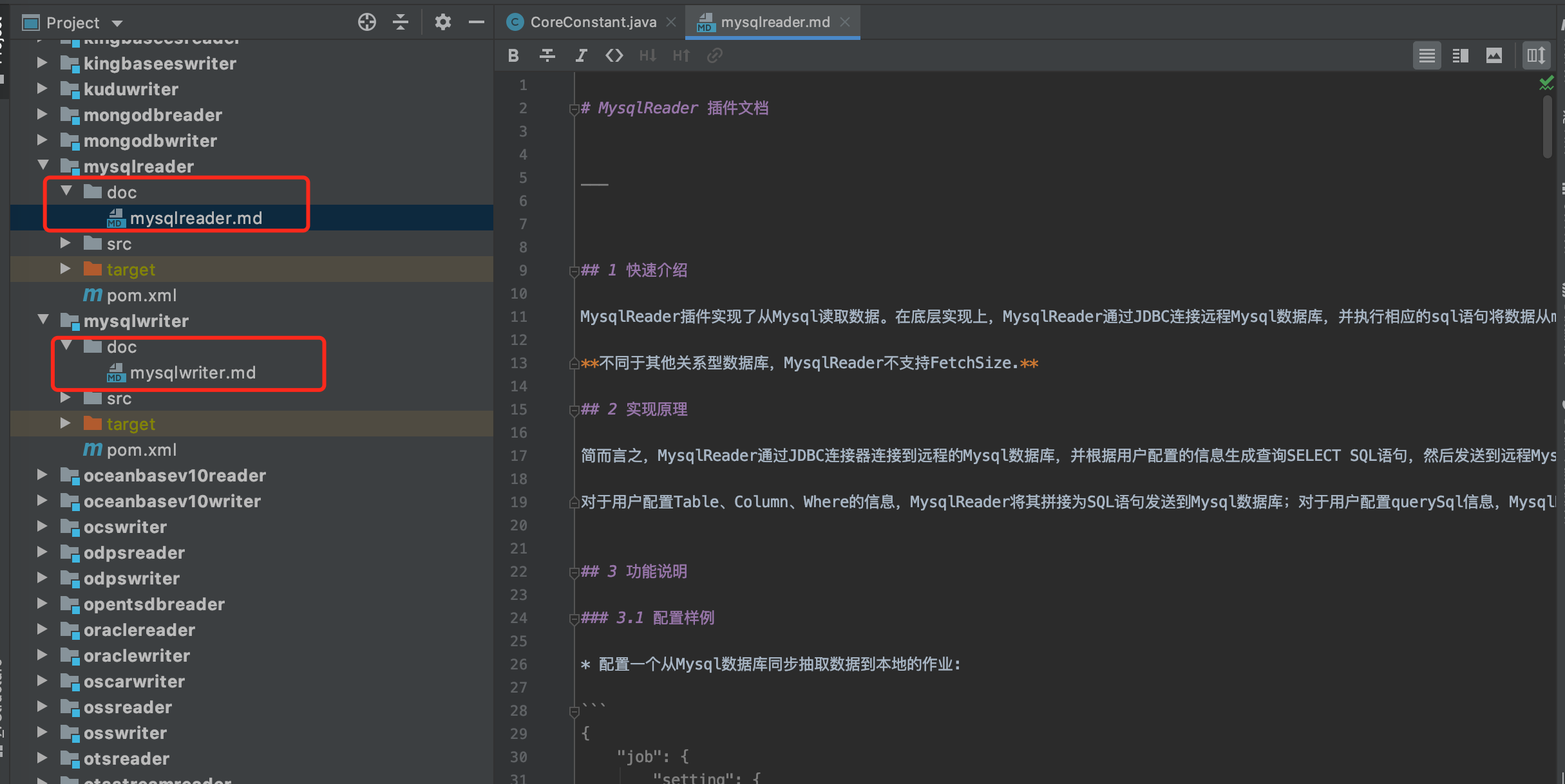Click line number 17 in gutter
Viewport: 1565px width, 784px height.
click(518, 456)
